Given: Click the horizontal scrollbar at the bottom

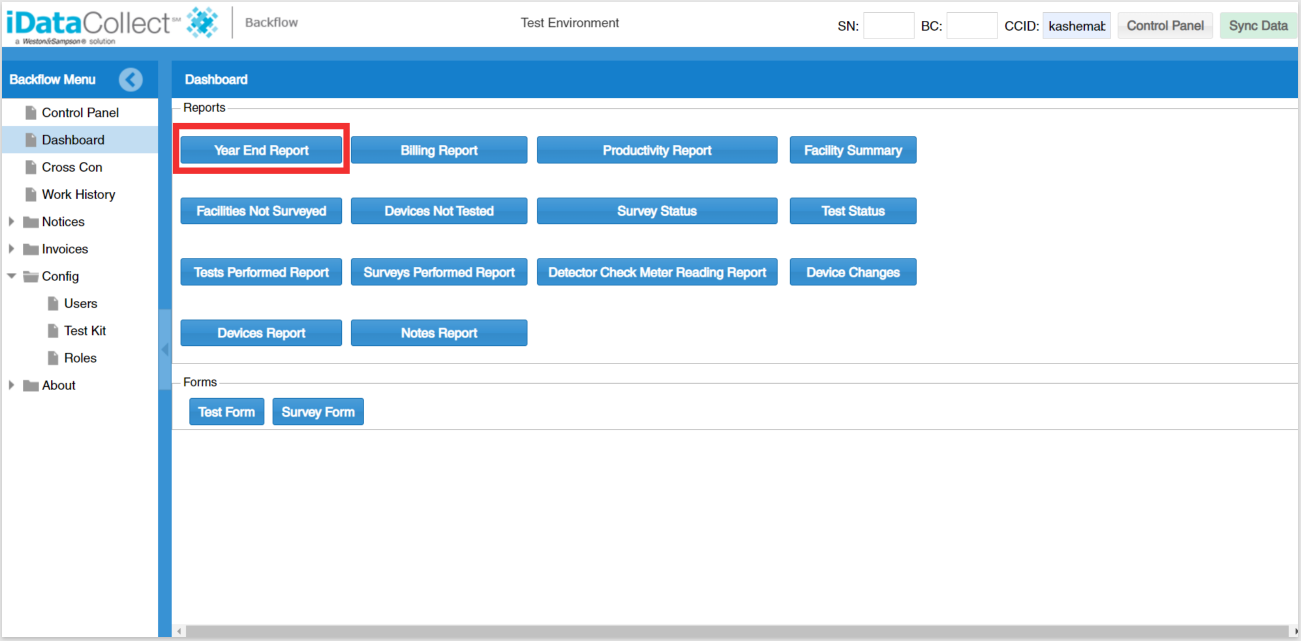Looking at the screenshot, I should 737,631.
